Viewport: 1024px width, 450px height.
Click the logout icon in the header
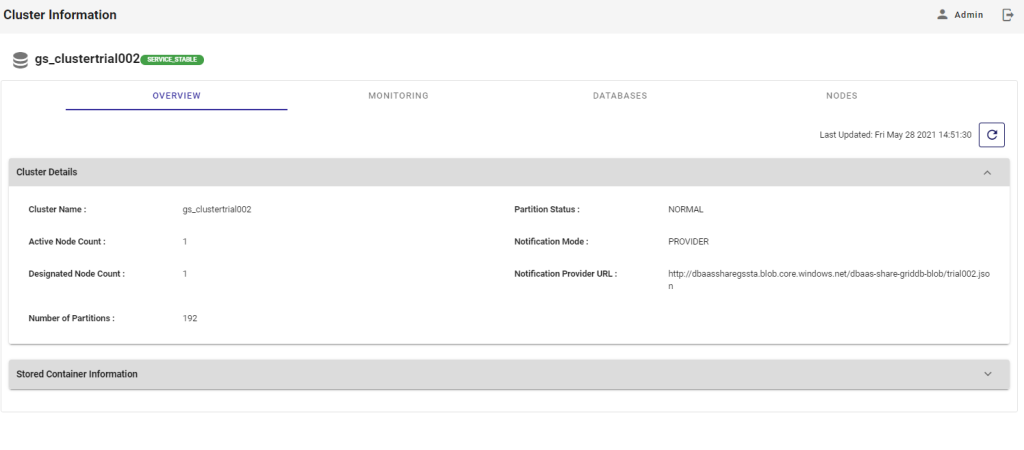tap(1008, 14)
